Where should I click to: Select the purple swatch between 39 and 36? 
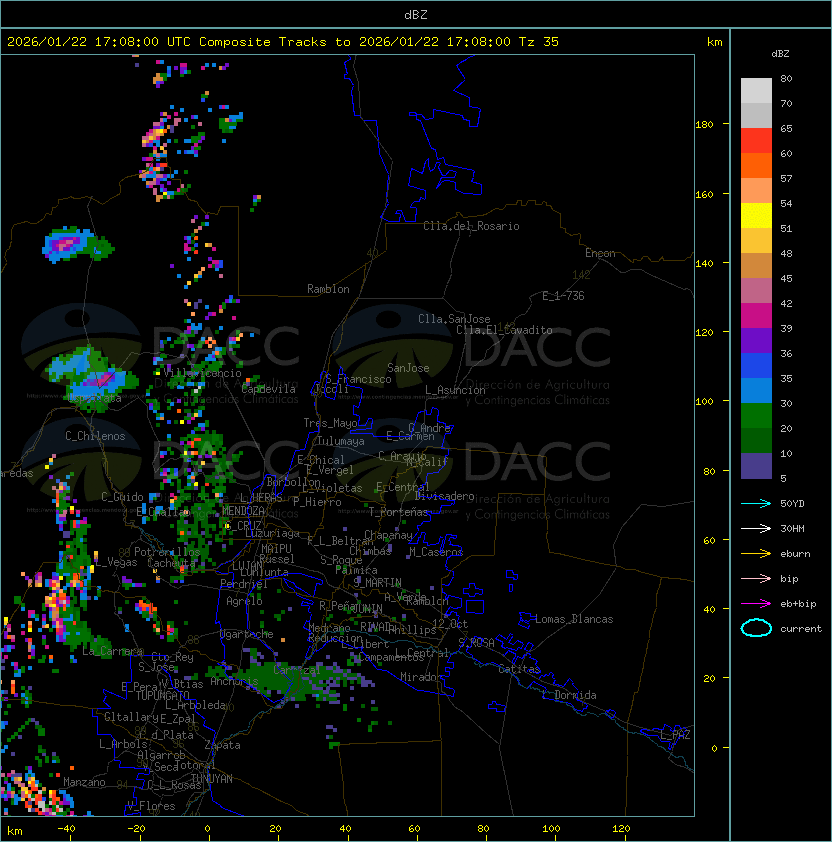tap(756, 340)
